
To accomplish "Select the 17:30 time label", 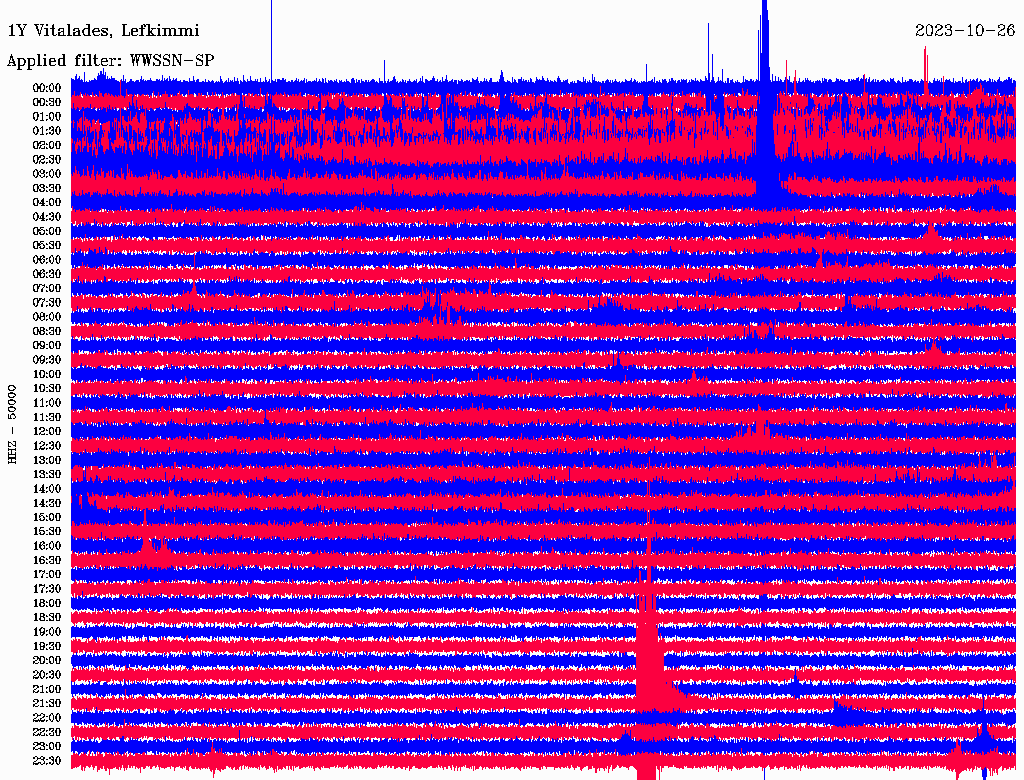I will coord(47,589).
